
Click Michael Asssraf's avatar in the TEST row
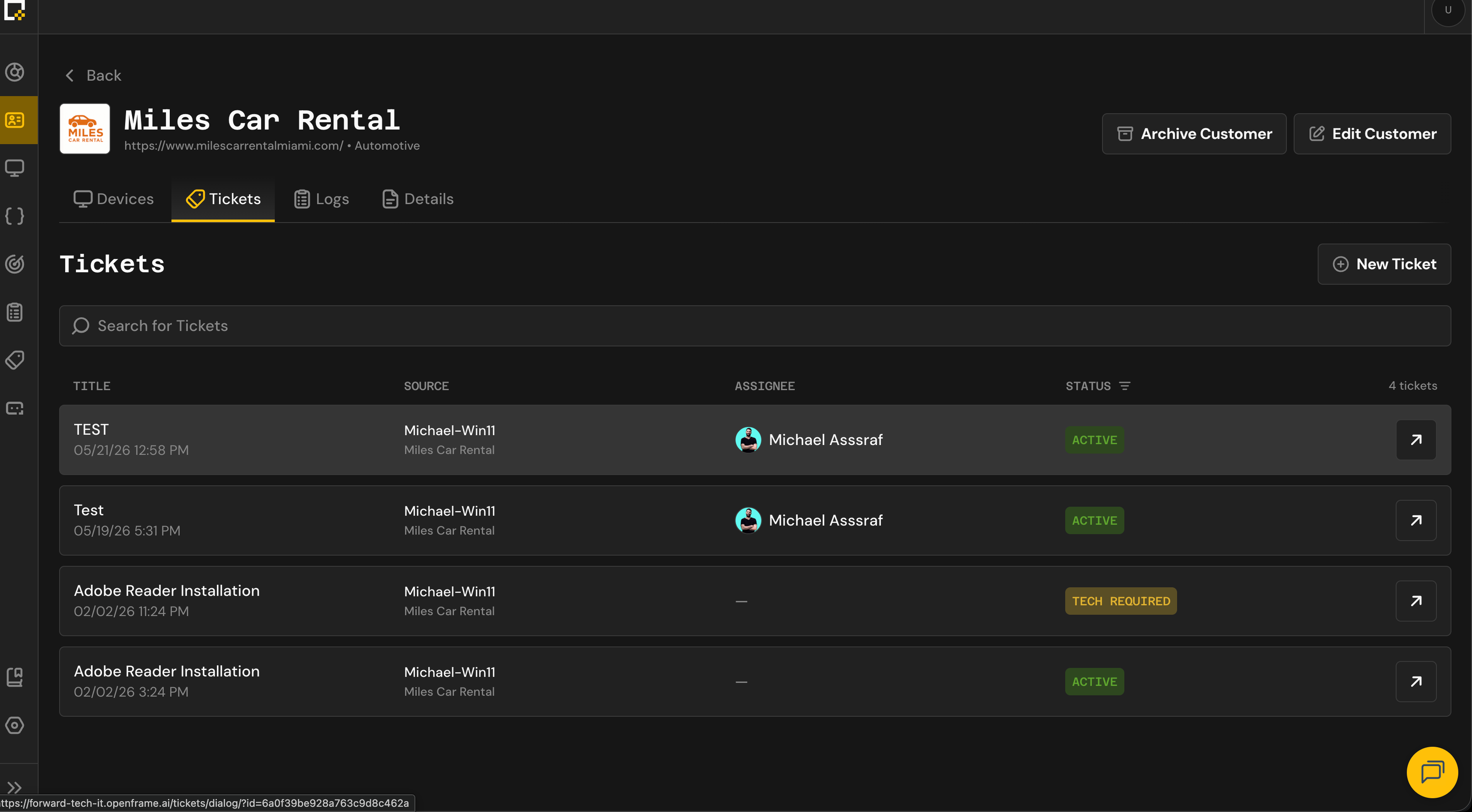[748, 440]
